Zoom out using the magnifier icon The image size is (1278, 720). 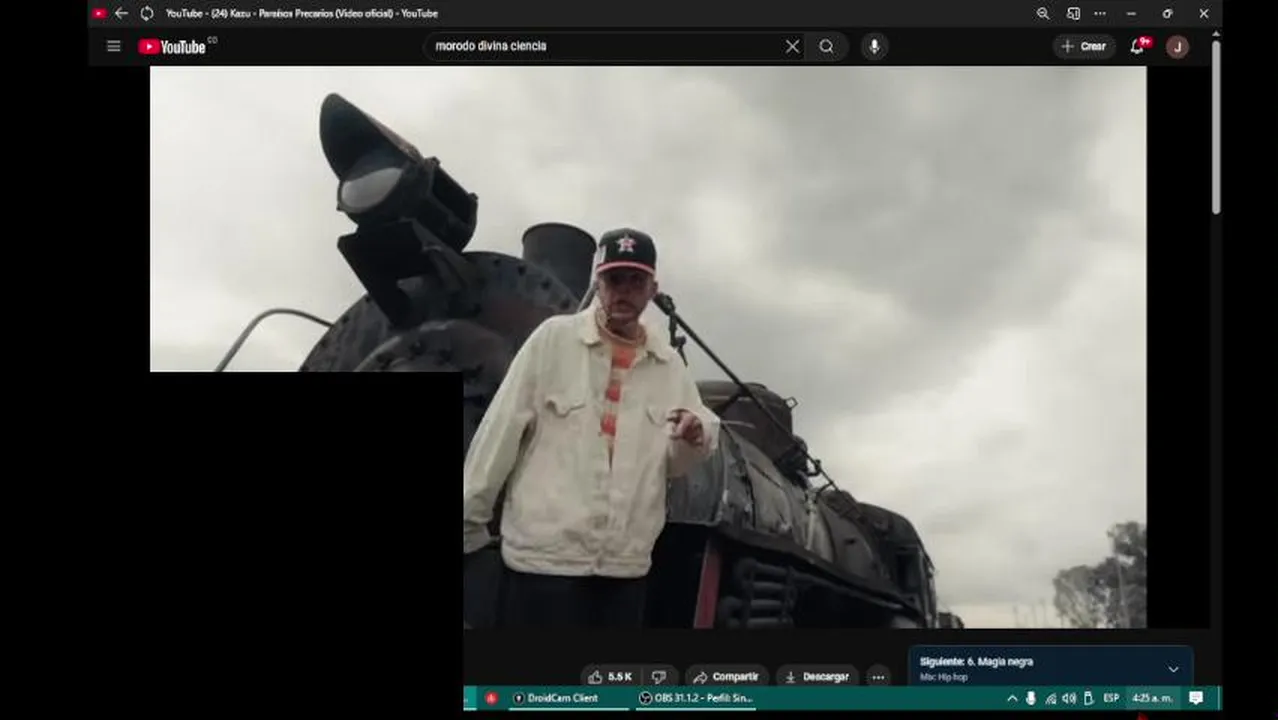coord(1043,14)
